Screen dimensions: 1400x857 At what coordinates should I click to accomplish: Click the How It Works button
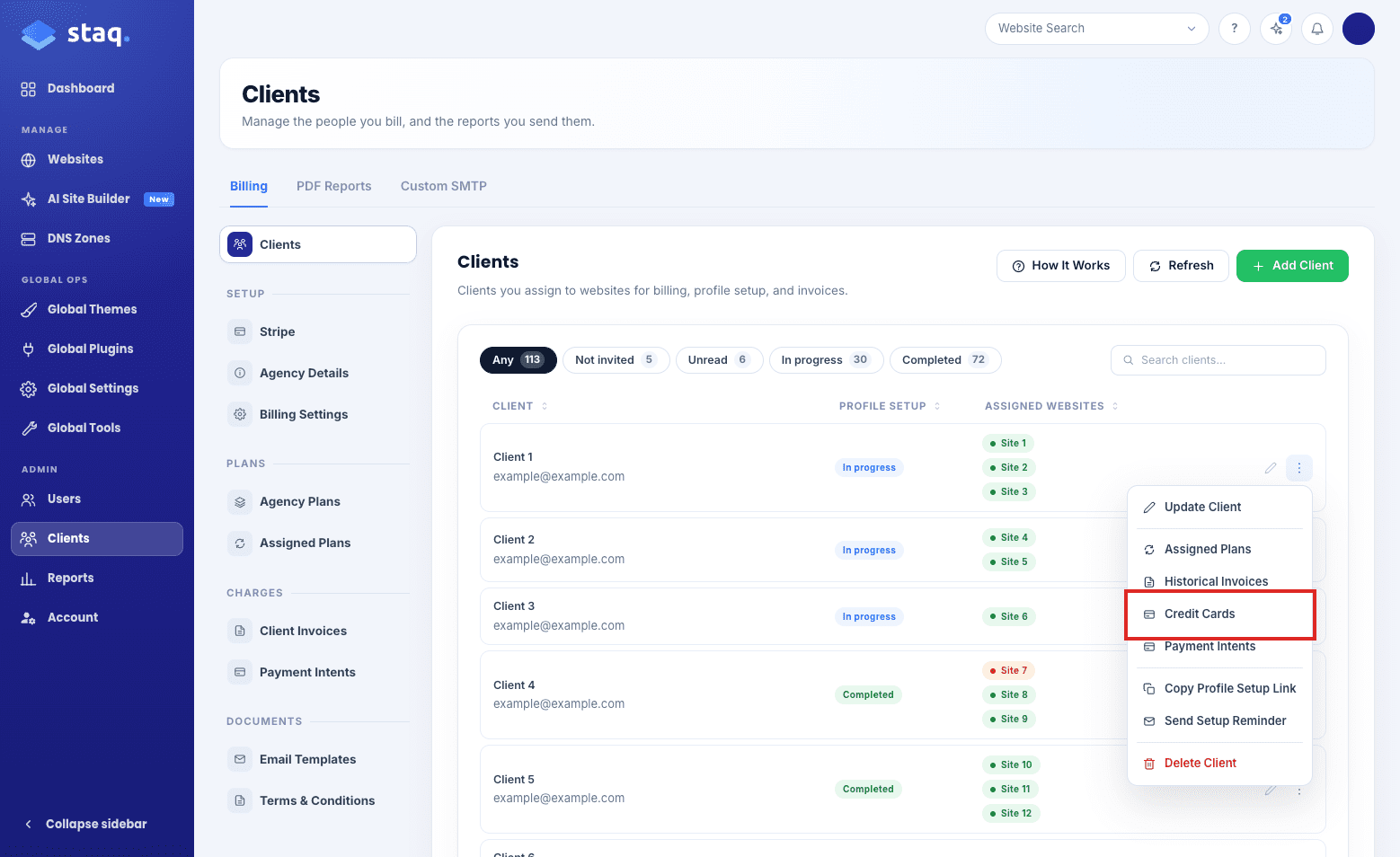point(1061,266)
